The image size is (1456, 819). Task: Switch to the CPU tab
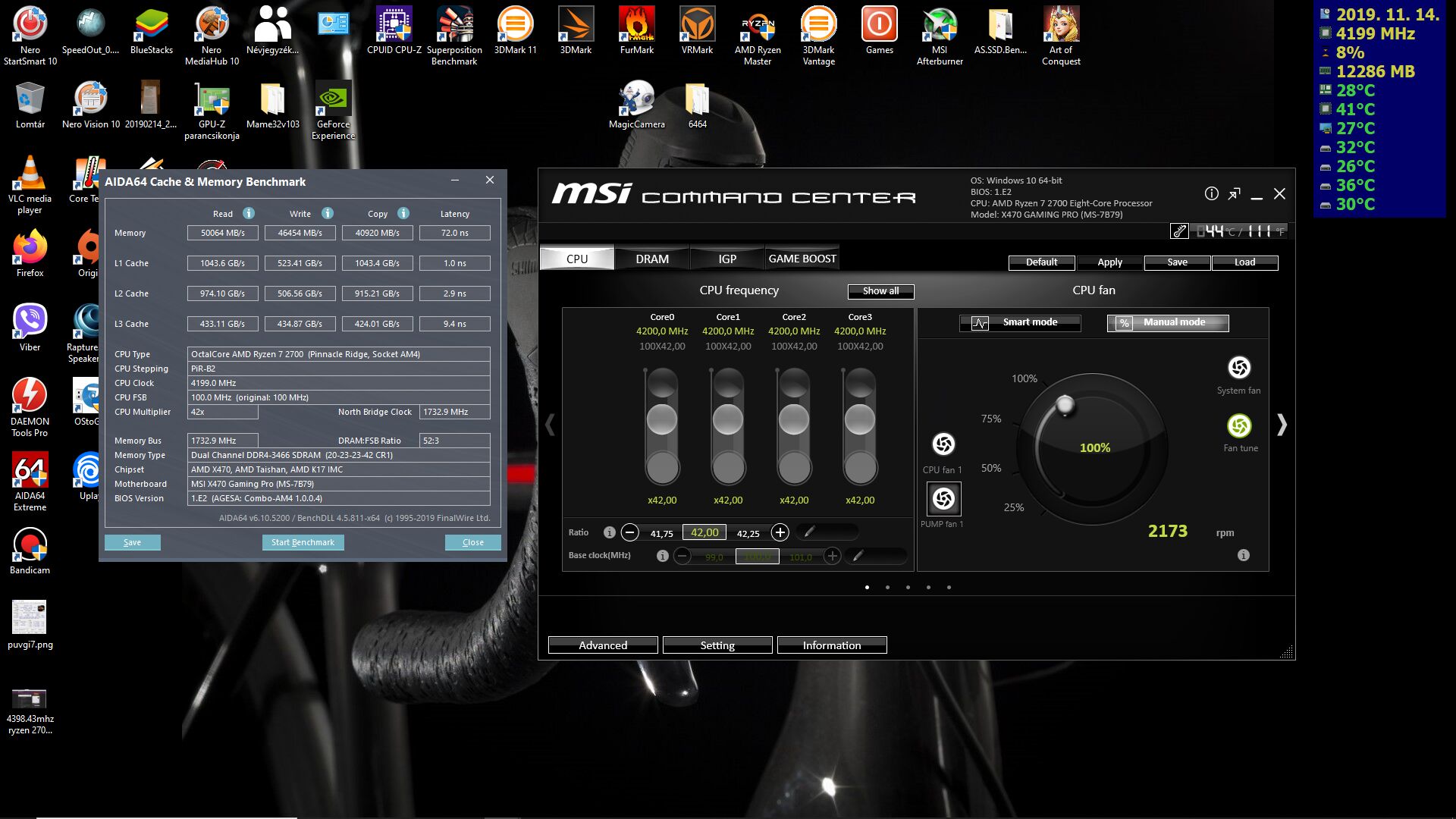[x=576, y=259]
